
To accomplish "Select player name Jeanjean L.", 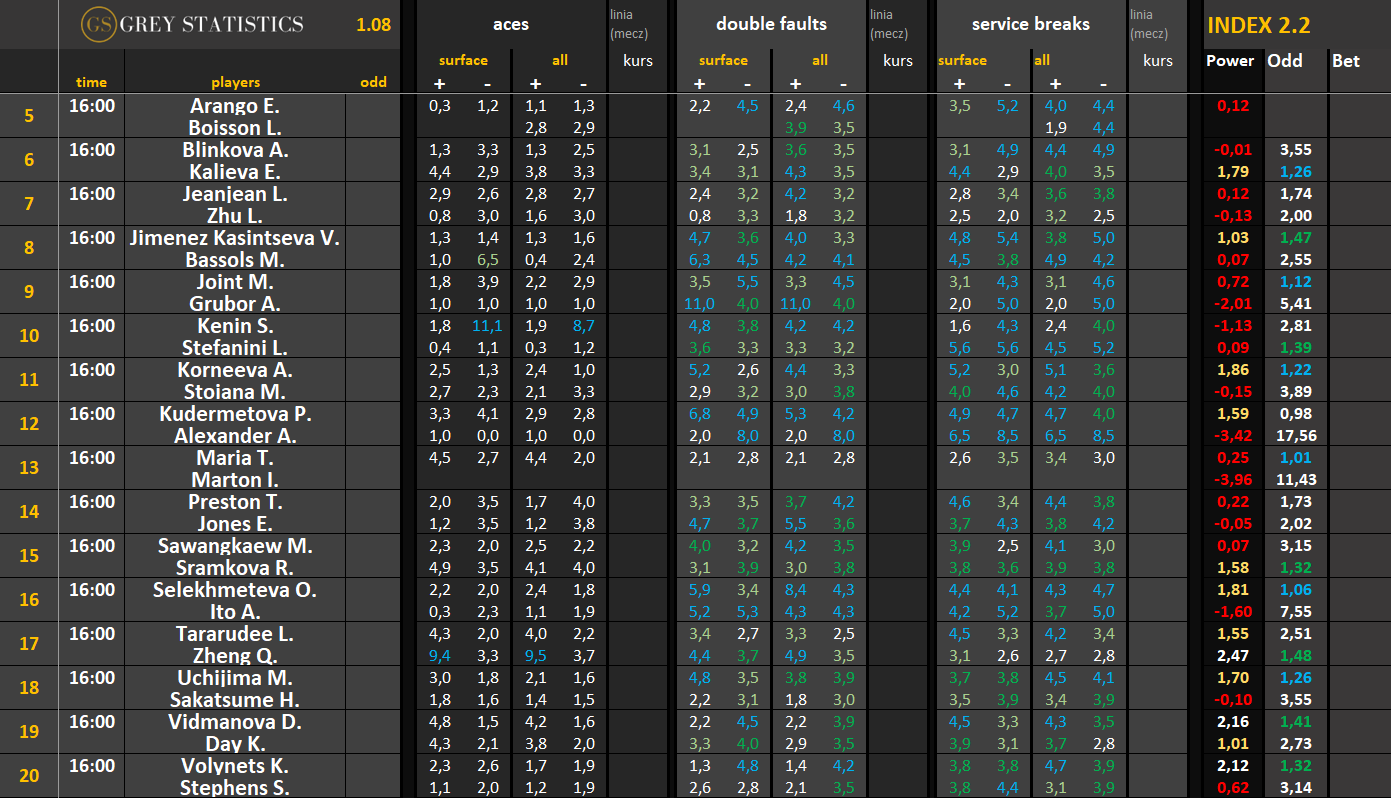I will [x=235, y=194].
